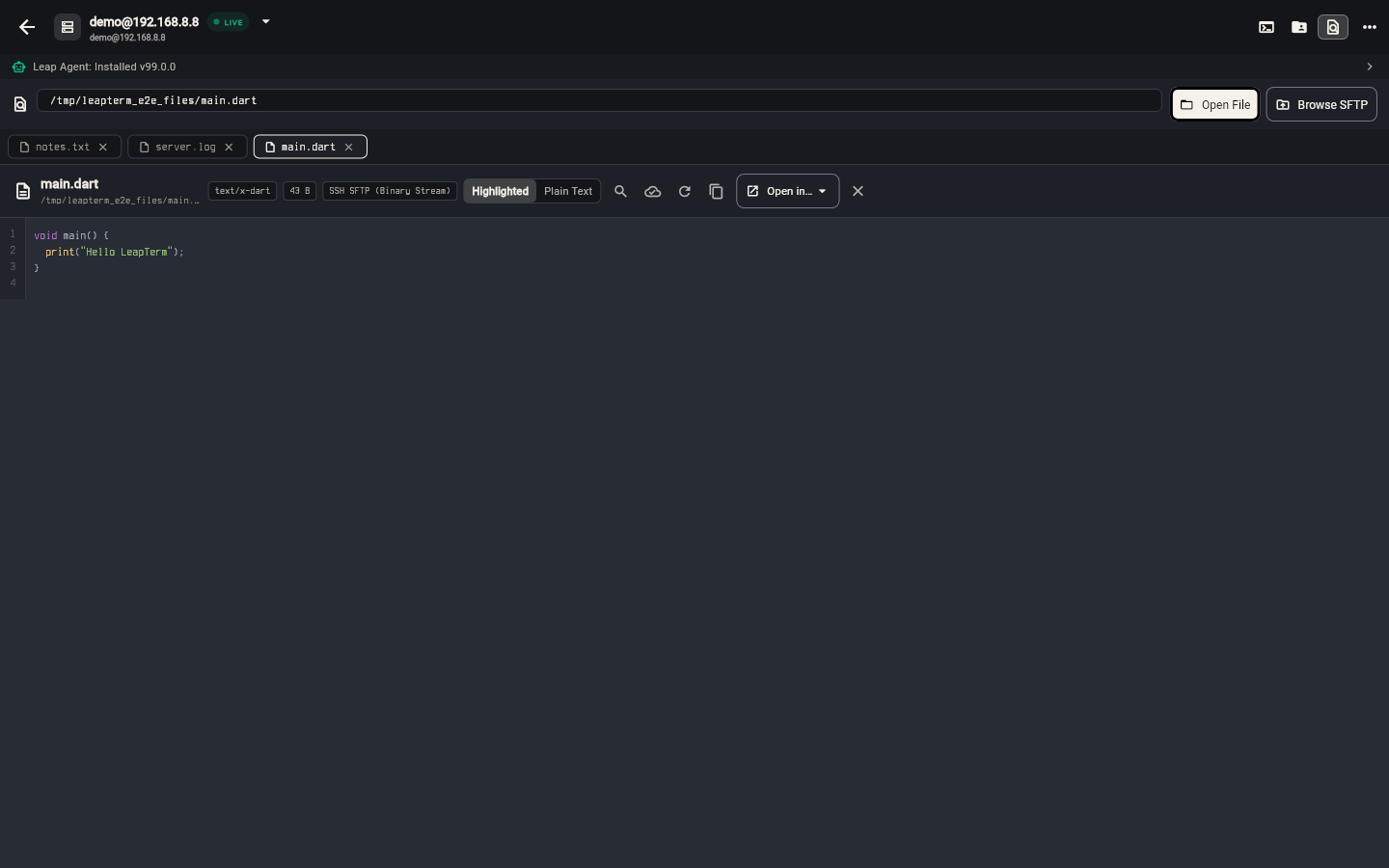
Task: Select the file viewer icon
Action: coord(1333,27)
